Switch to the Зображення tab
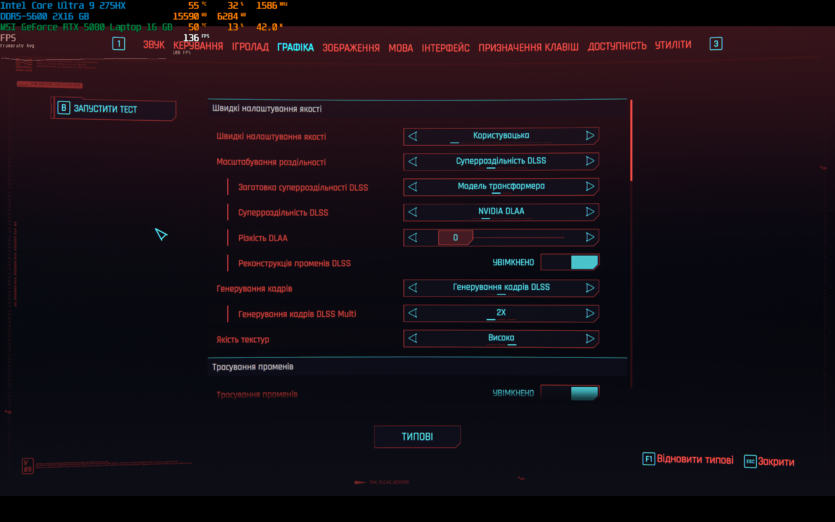Image resolution: width=835 pixels, height=522 pixels. click(x=351, y=48)
